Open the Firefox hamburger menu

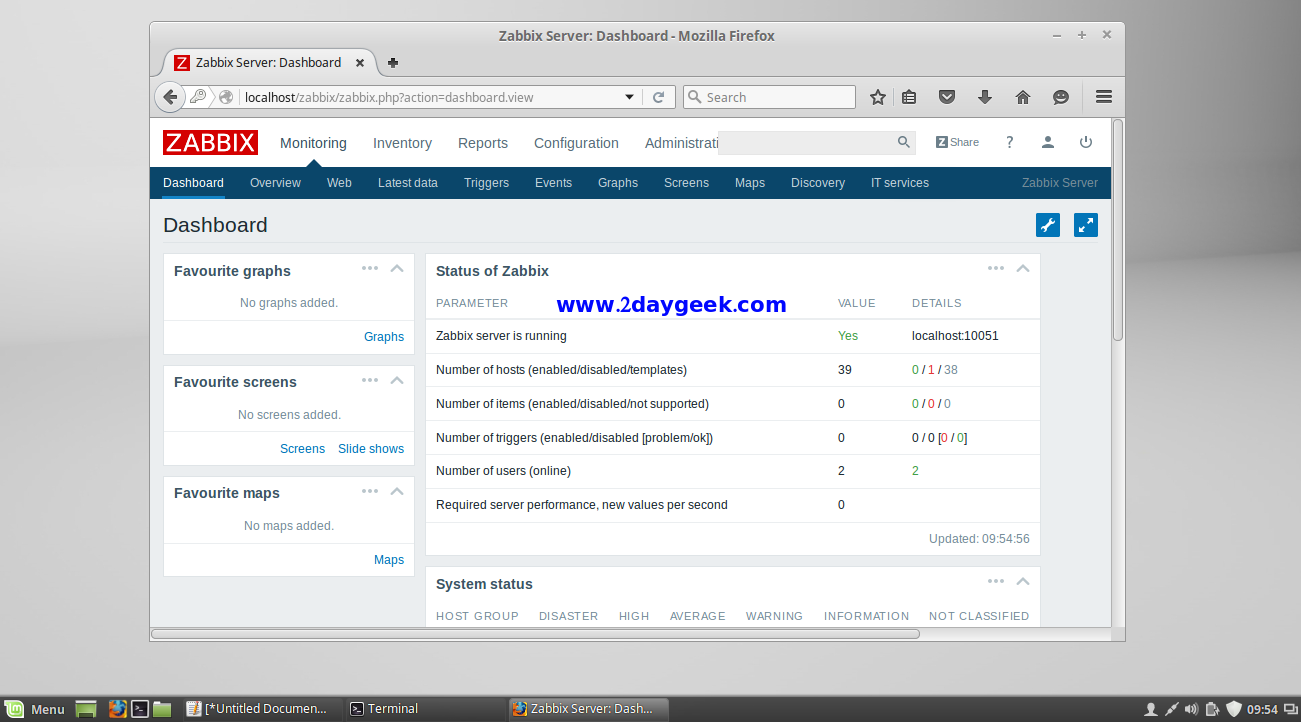pyautogui.click(x=1104, y=97)
